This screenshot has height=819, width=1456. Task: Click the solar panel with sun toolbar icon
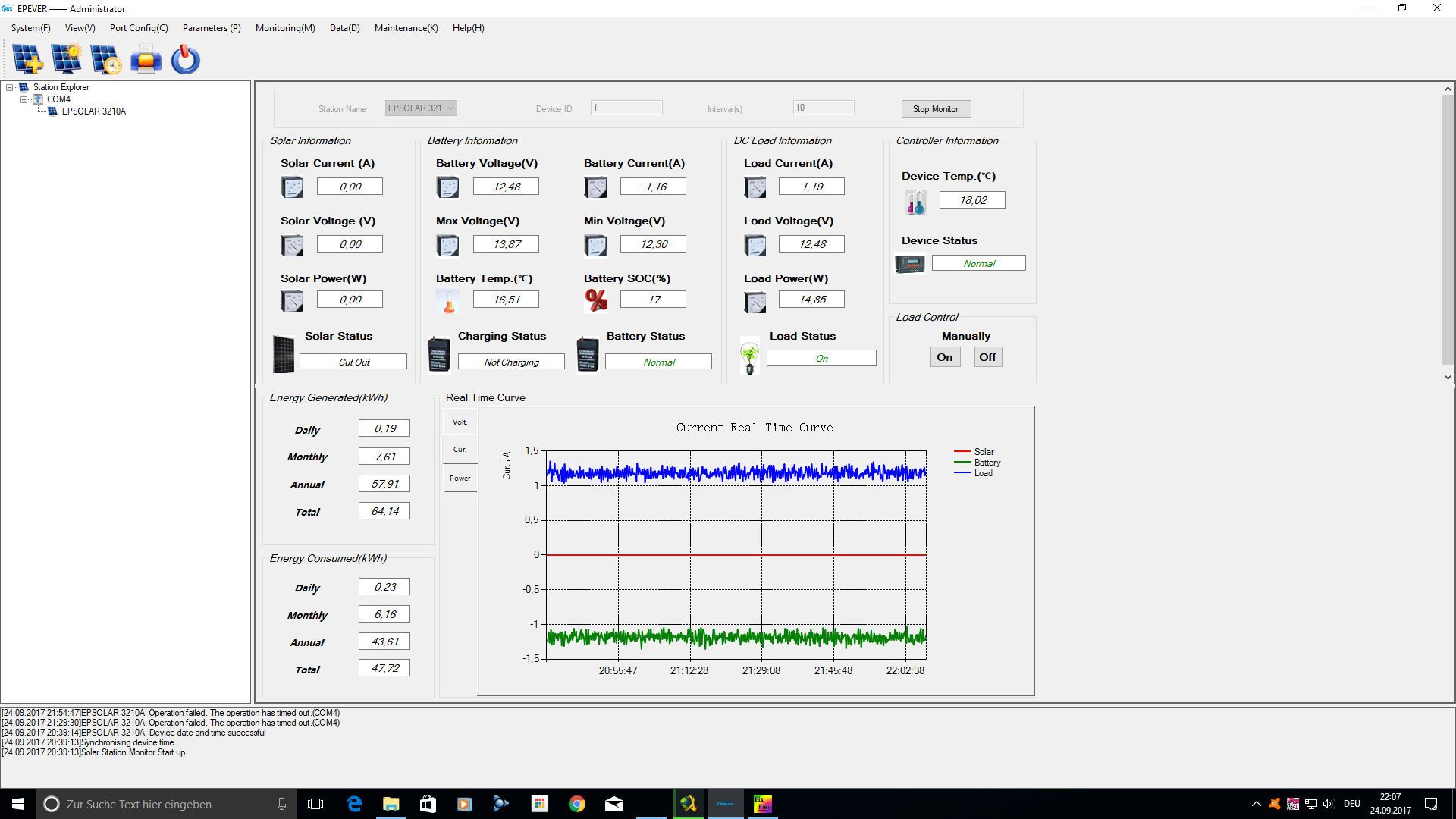point(67,59)
